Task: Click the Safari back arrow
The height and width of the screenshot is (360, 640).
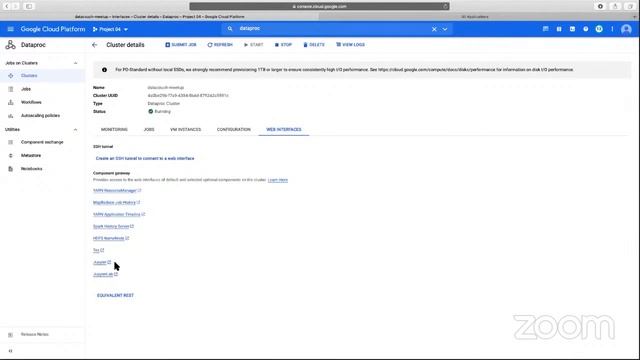Action: tap(7, 7)
